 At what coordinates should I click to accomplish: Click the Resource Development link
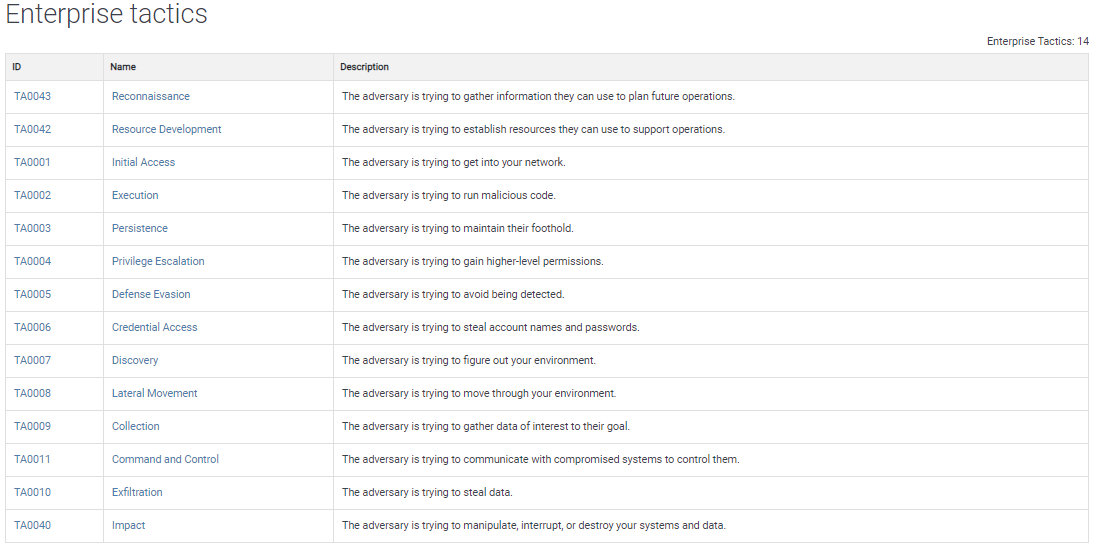tap(166, 130)
